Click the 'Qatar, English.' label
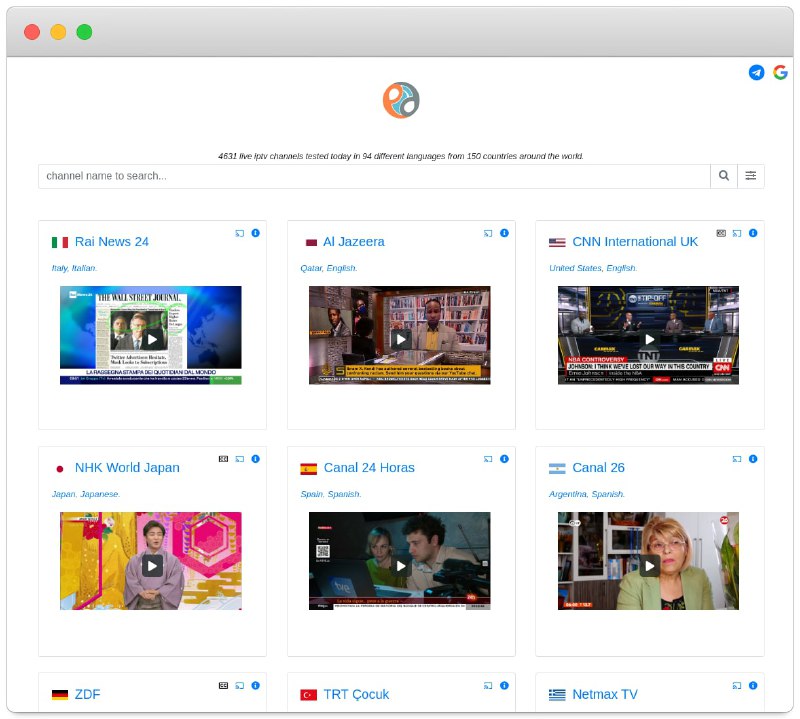Viewport: 800px width, 719px height. click(329, 268)
